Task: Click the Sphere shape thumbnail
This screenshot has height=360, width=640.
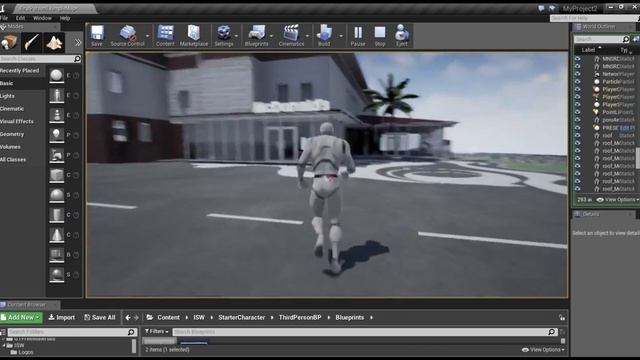Action: tap(57, 195)
